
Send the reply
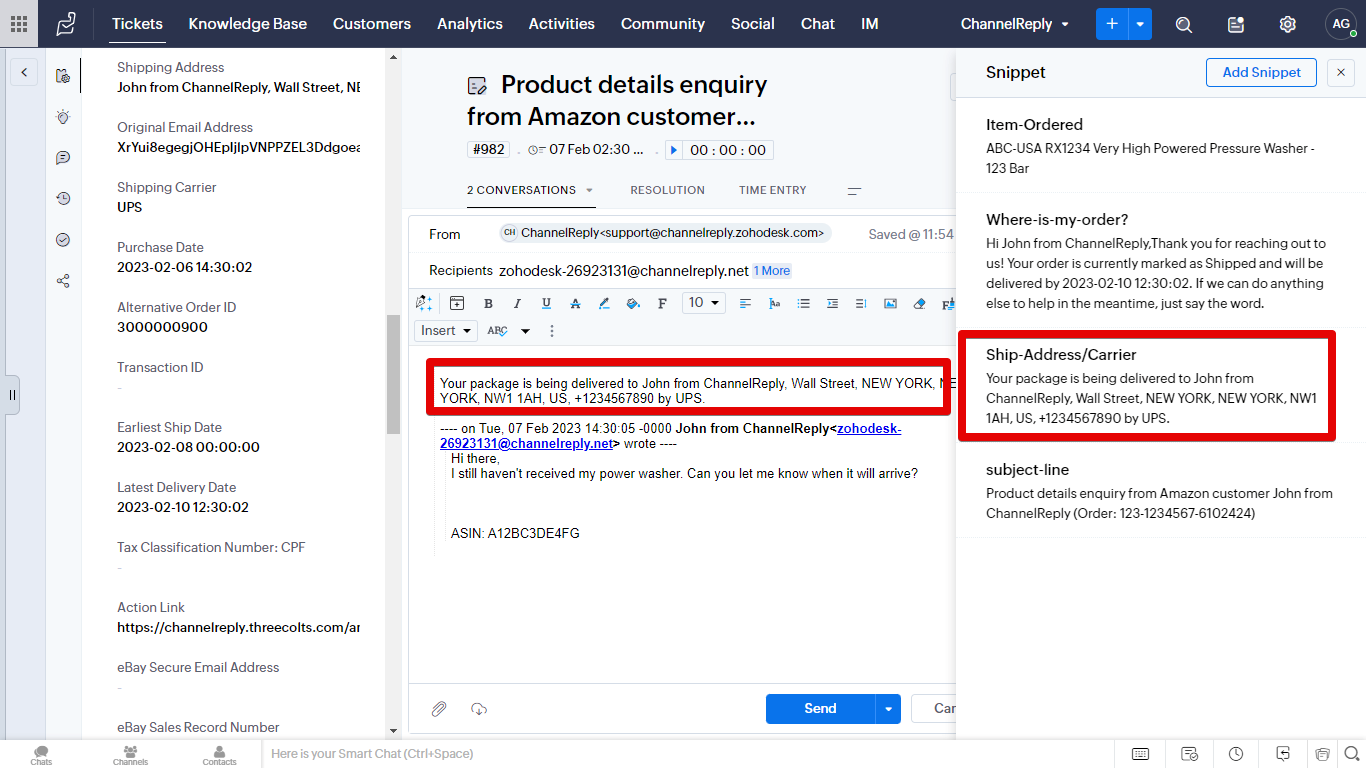coord(820,709)
